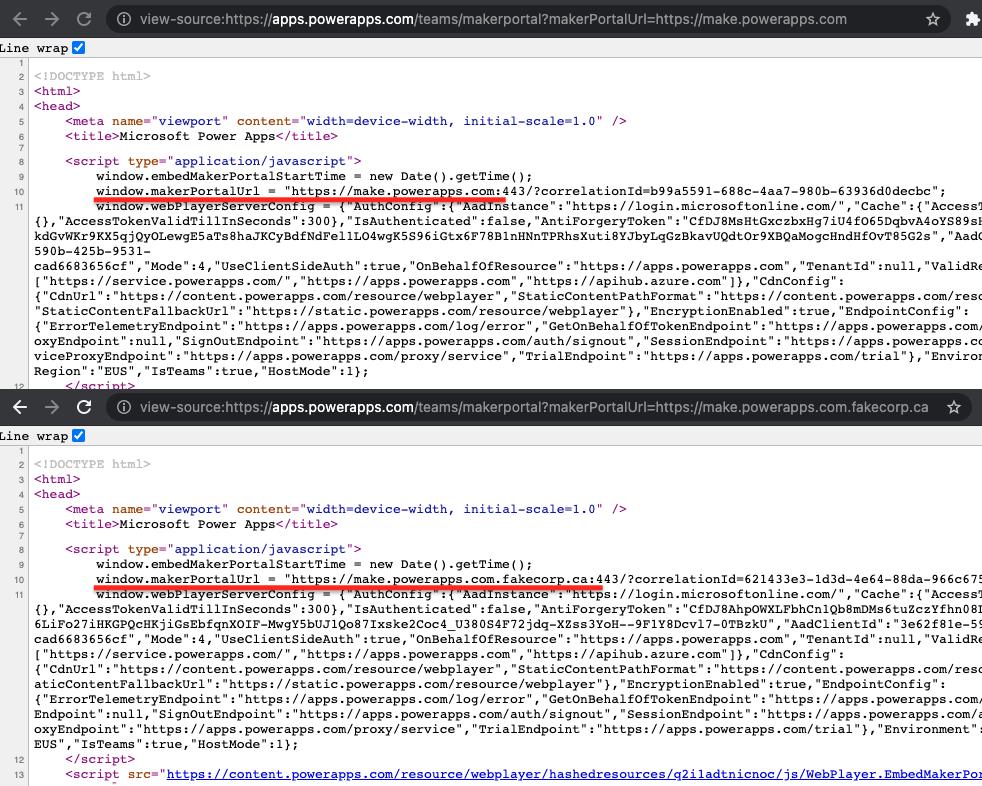Click the forward arrow in the top browser window
The height and width of the screenshot is (786, 982).
pyautogui.click(x=52, y=19)
